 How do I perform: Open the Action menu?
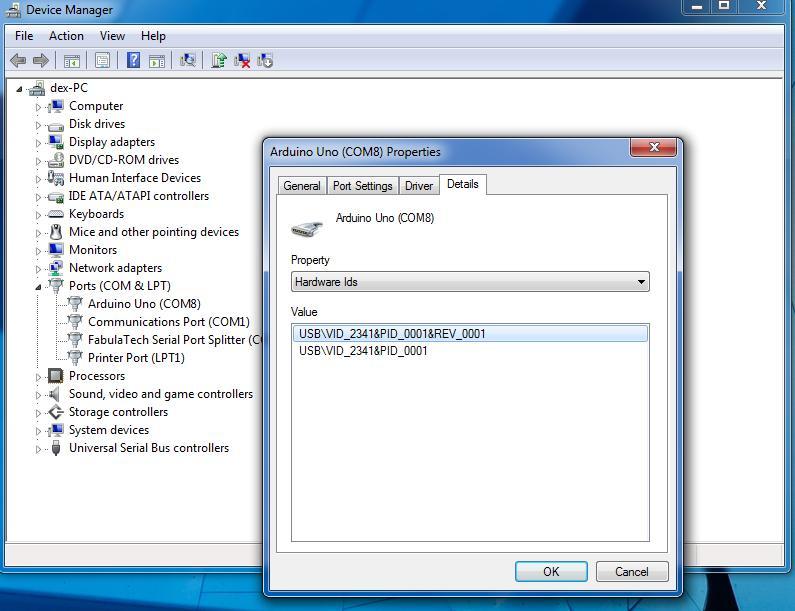66,36
